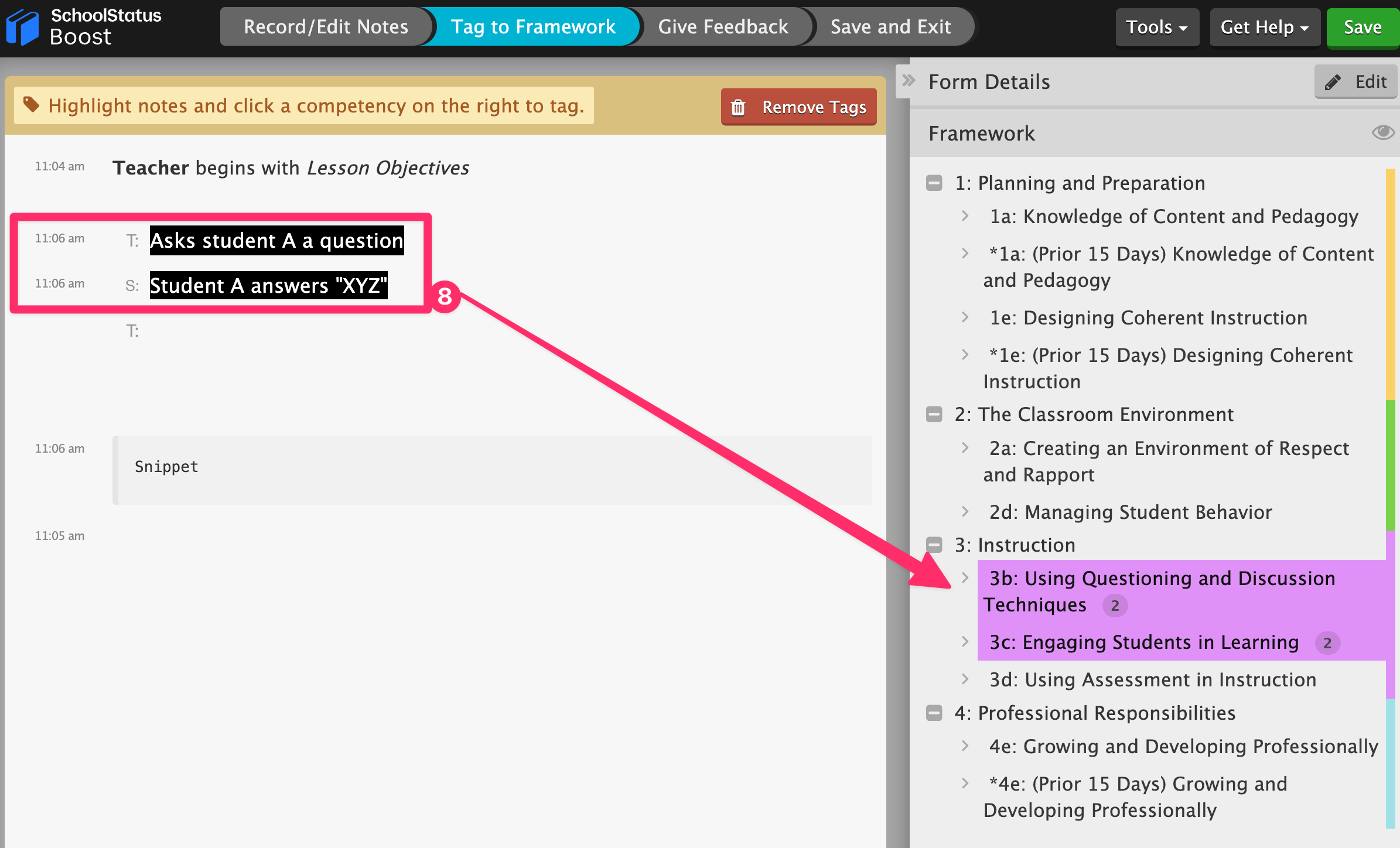Image resolution: width=1400 pixels, height=848 pixels.
Task: Choose the Save and Exit step
Action: pos(890,26)
